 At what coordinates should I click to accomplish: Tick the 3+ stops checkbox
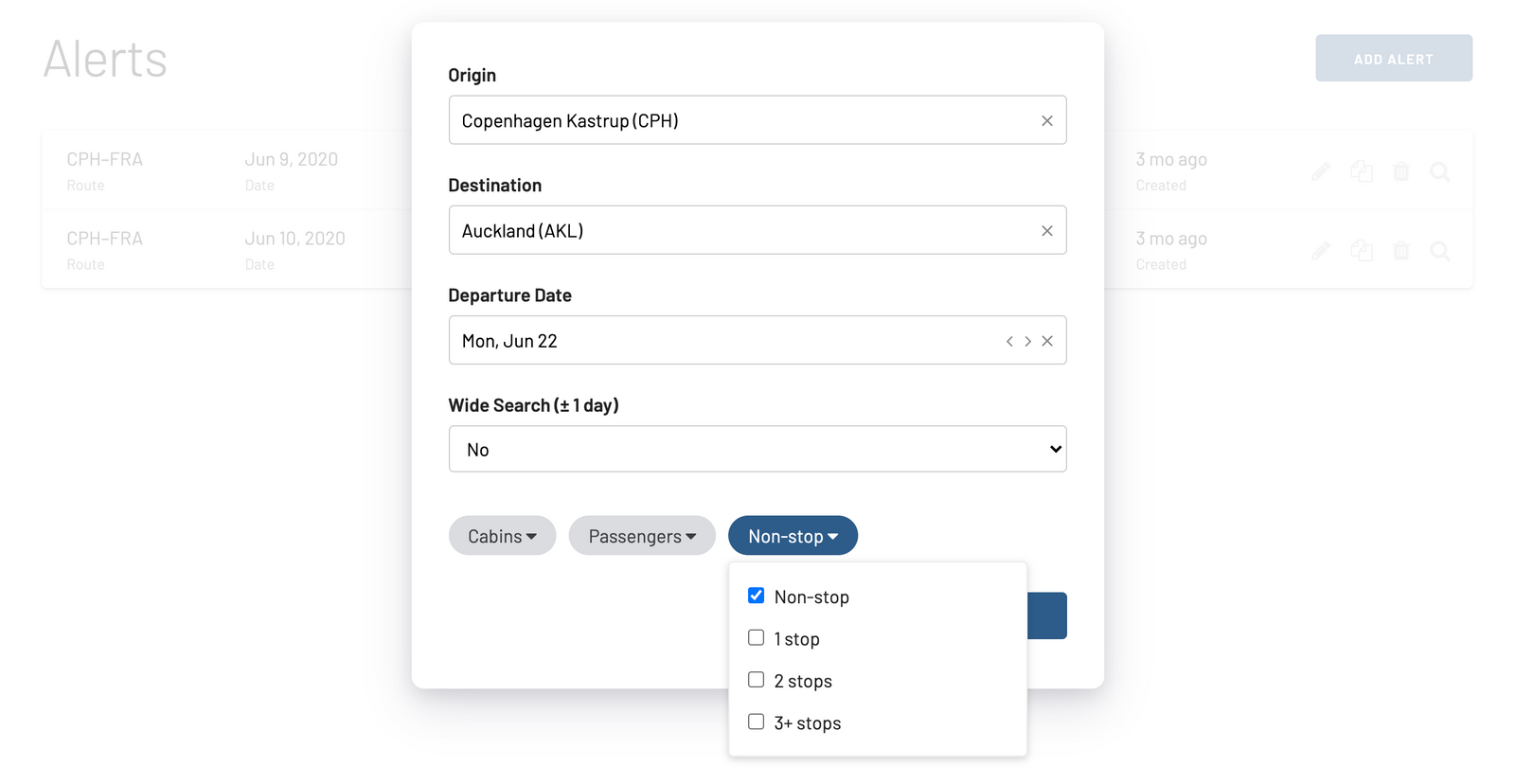756,722
